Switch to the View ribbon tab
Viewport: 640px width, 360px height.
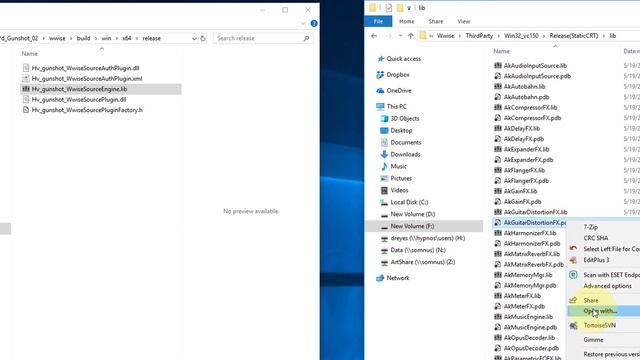(x=463, y=21)
